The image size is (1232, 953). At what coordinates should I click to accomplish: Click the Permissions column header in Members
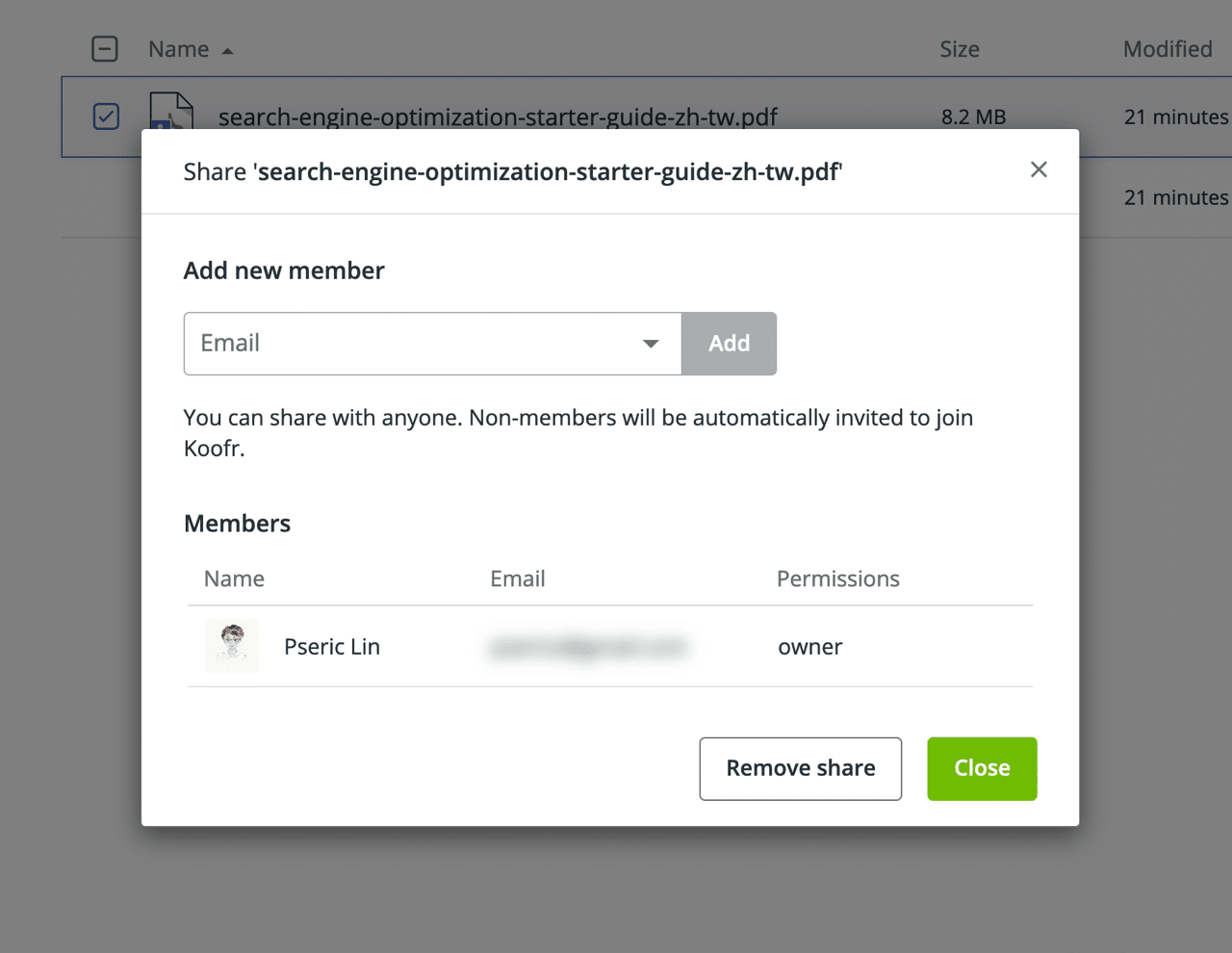[837, 579]
